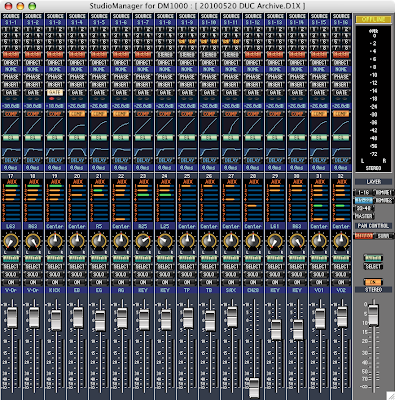Switch to layer 1-16

363,192
